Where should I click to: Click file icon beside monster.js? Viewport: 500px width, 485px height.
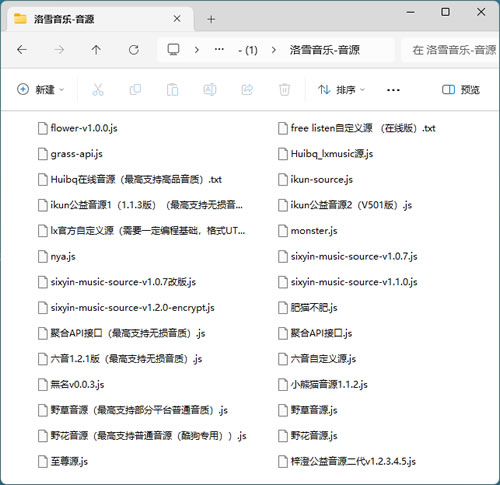(283, 231)
